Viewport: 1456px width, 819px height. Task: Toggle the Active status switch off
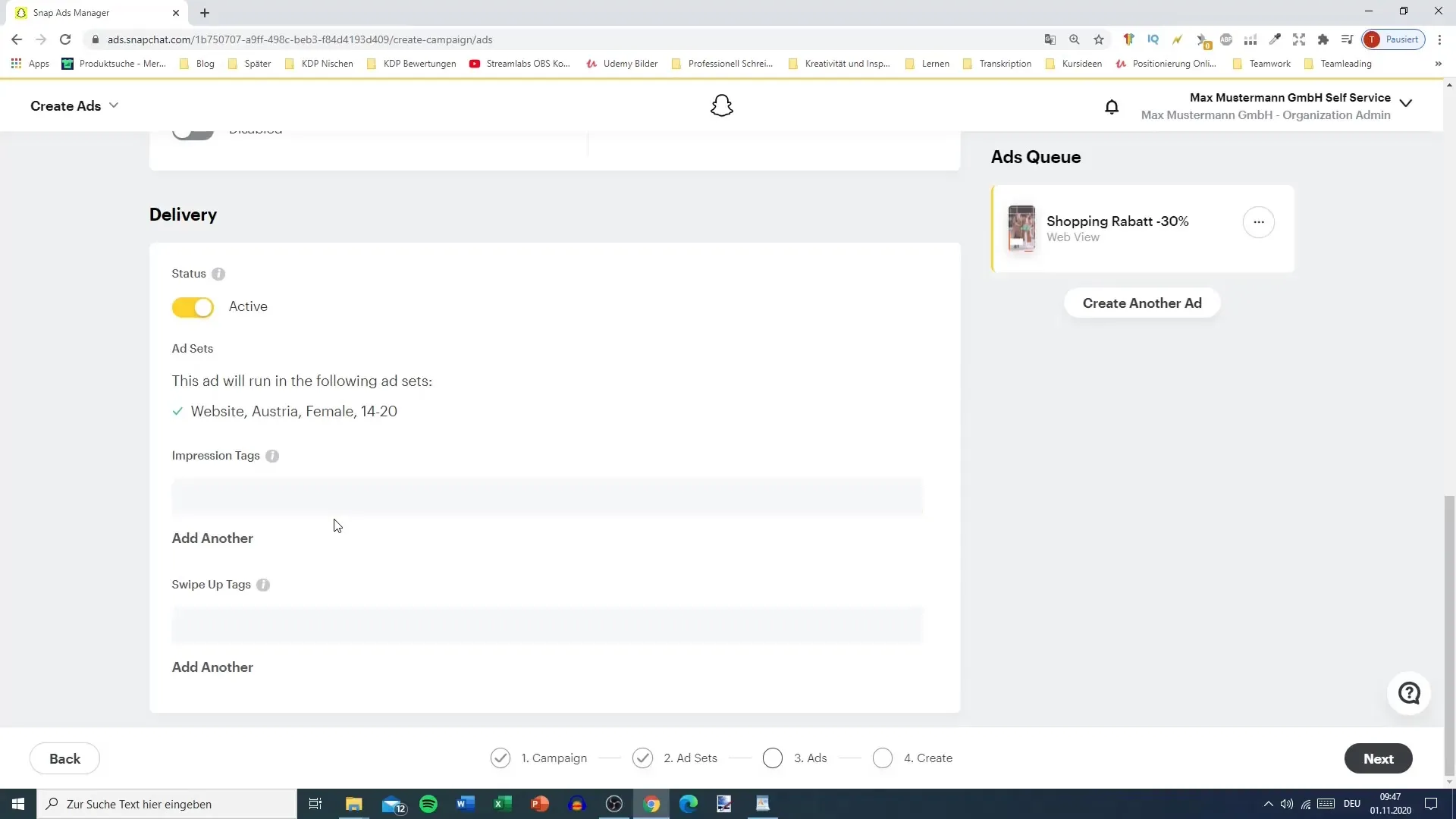point(193,307)
